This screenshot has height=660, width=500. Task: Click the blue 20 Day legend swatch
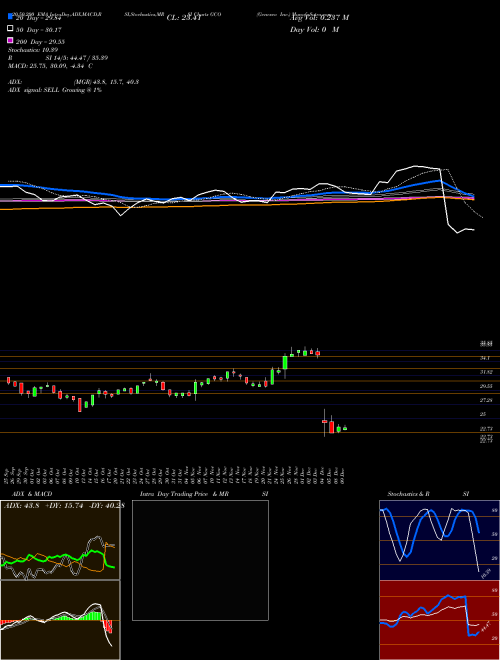coord(10,16)
